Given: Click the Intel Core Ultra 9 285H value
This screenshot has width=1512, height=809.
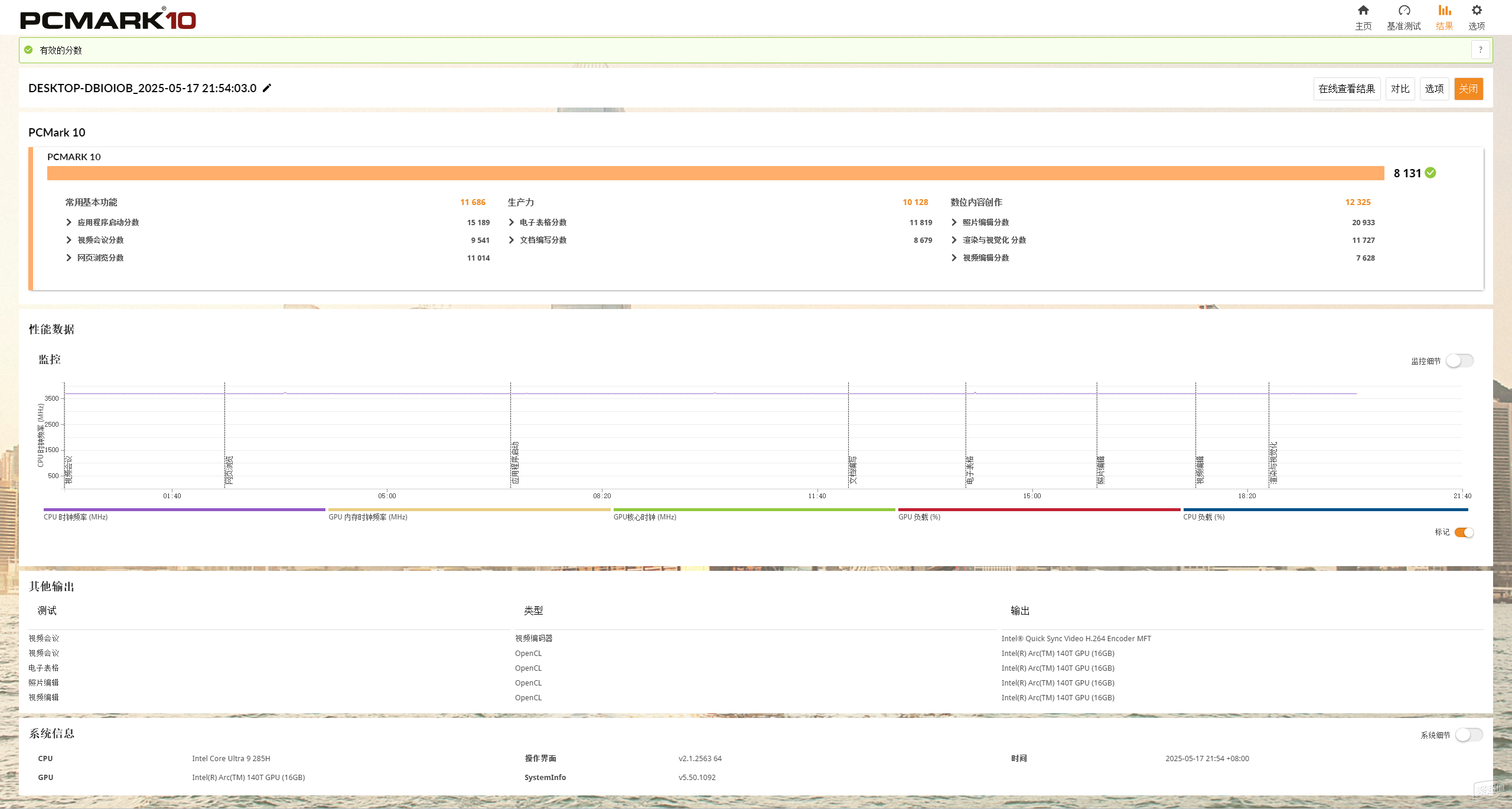Looking at the screenshot, I should point(231,758).
